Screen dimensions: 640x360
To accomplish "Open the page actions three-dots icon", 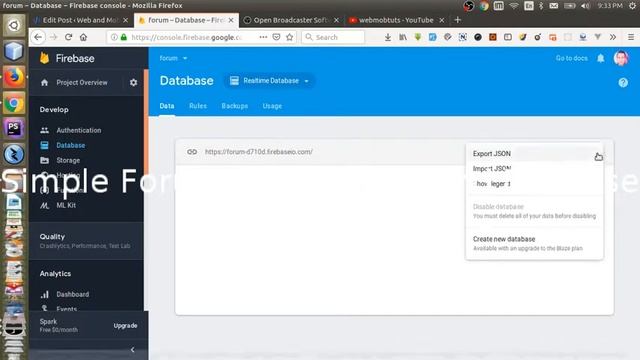I will click(263, 37).
